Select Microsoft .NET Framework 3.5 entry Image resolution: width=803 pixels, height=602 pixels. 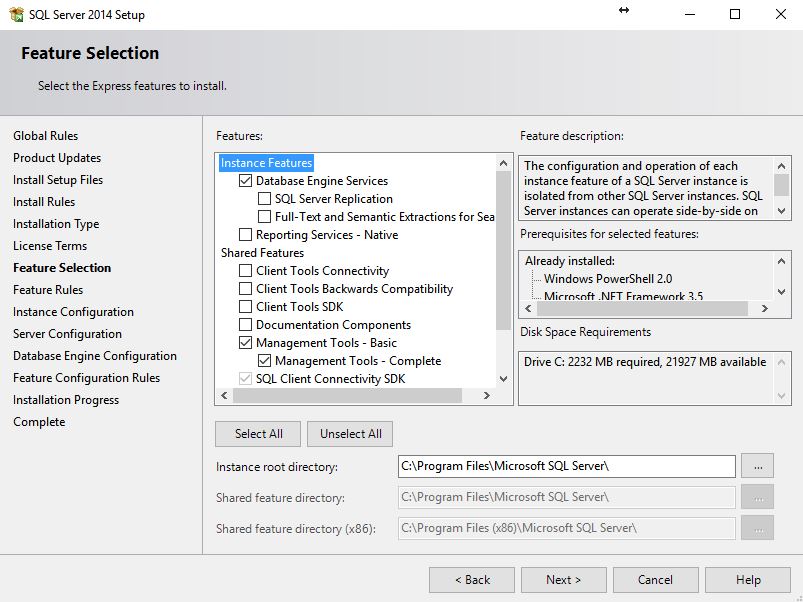[623, 295]
